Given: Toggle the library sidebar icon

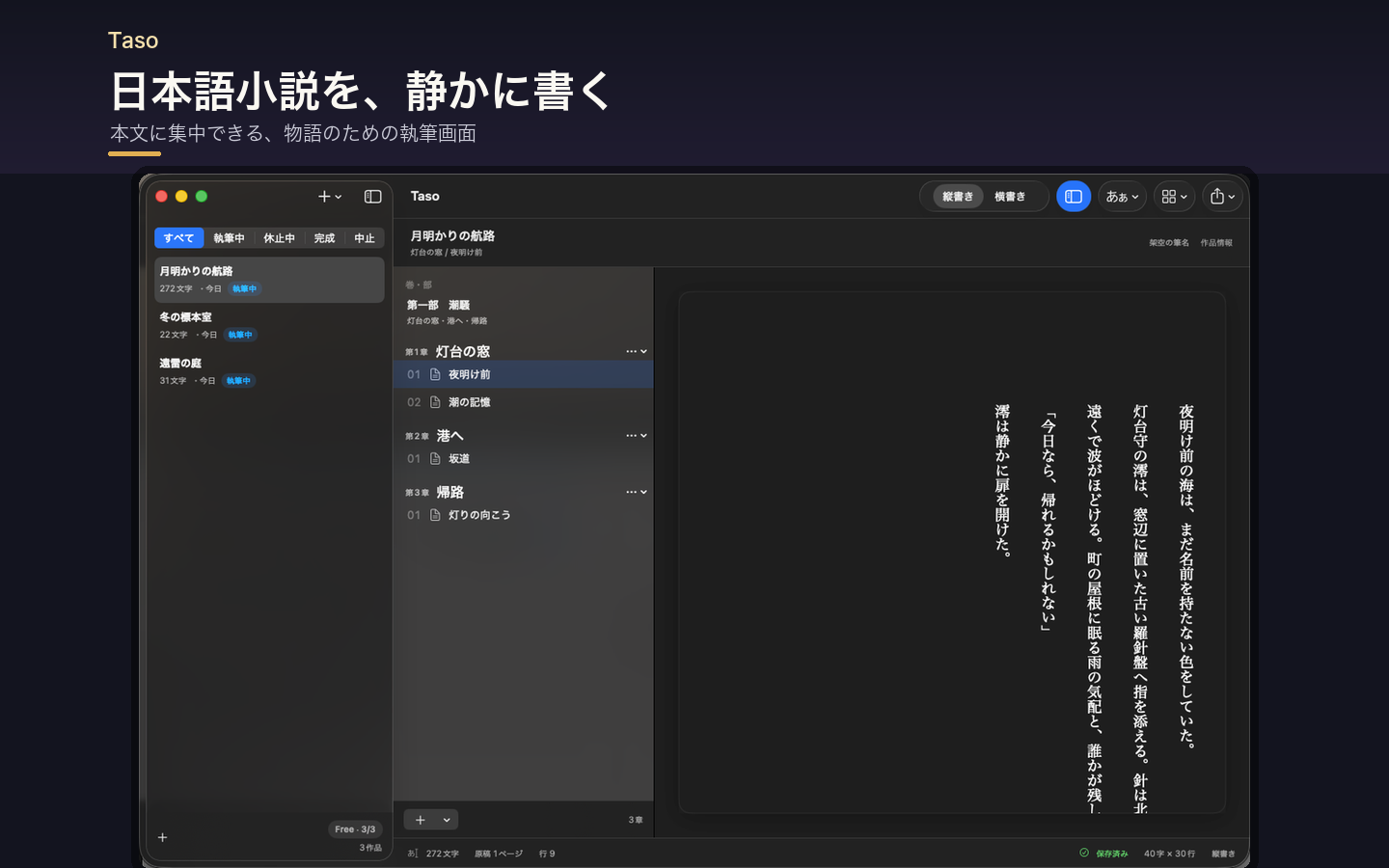Looking at the screenshot, I should tap(372, 197).
